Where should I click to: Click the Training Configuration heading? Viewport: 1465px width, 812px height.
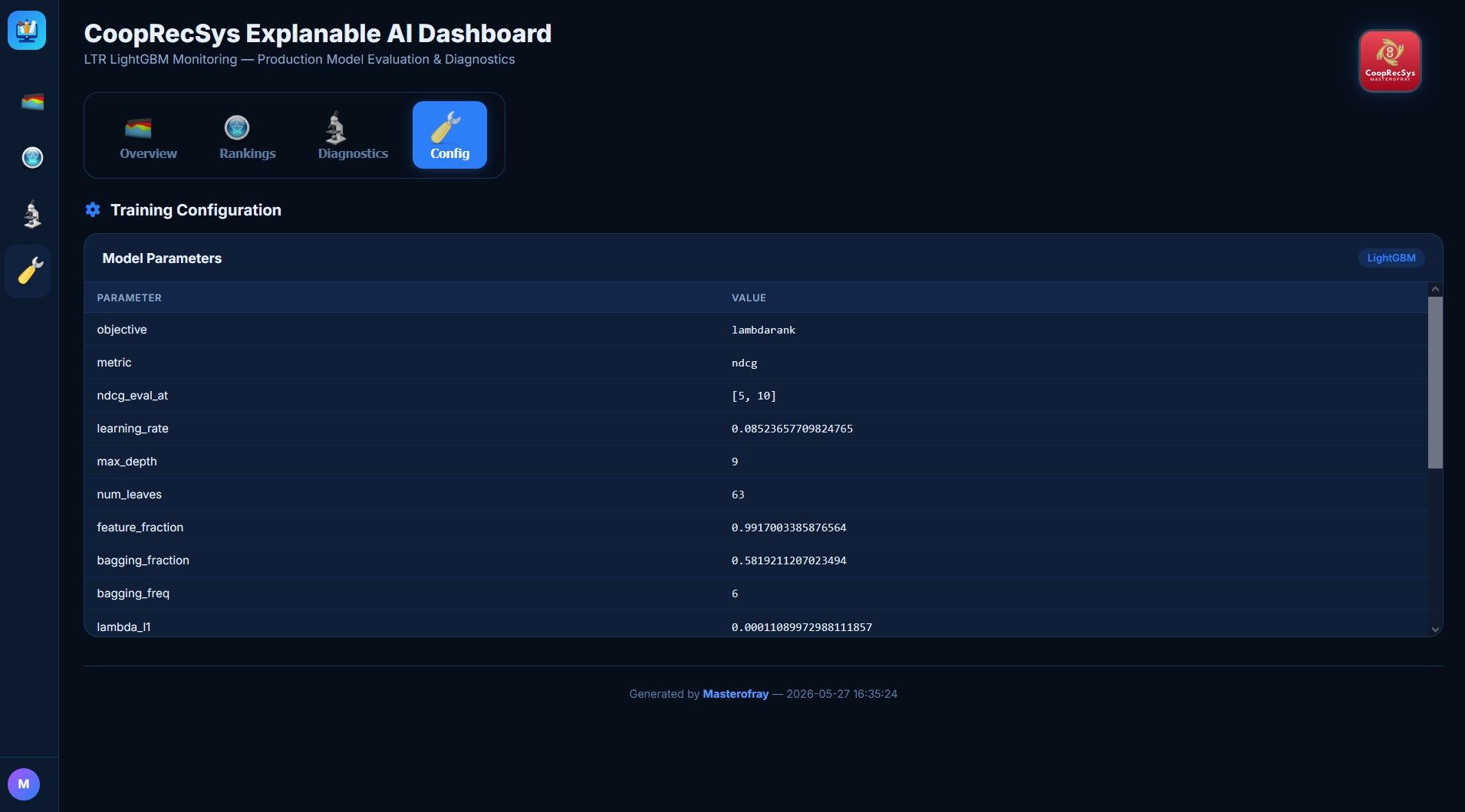(196, 210)
